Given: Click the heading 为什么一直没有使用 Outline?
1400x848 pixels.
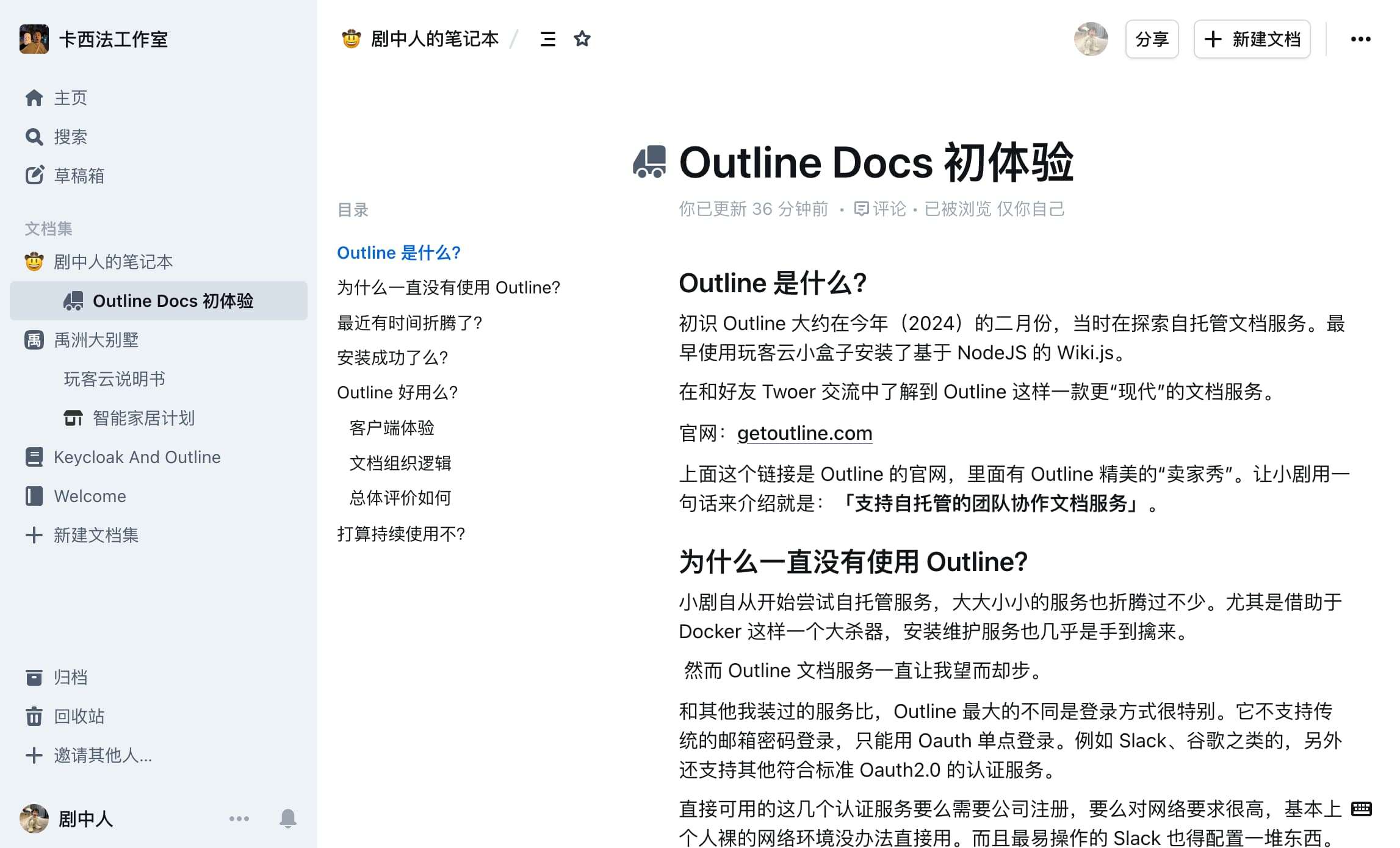Looking at the screenshot, I should coord(853,561).
